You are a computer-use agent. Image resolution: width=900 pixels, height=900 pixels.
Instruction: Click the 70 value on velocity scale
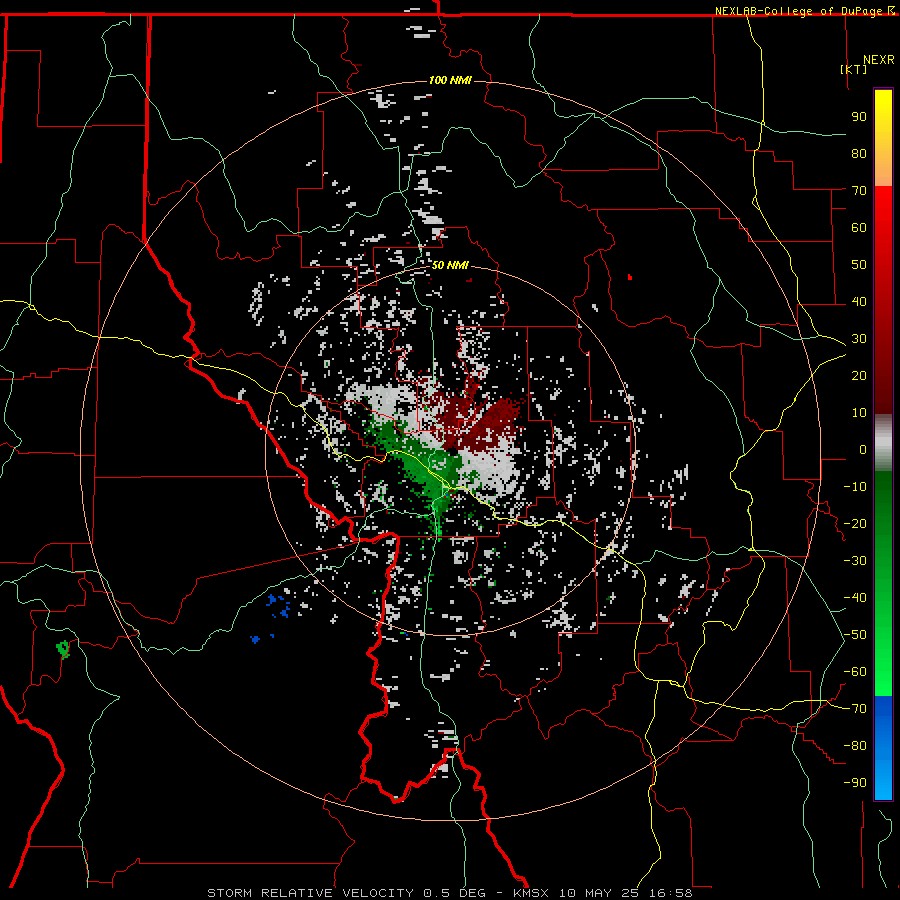coord(859,191)
